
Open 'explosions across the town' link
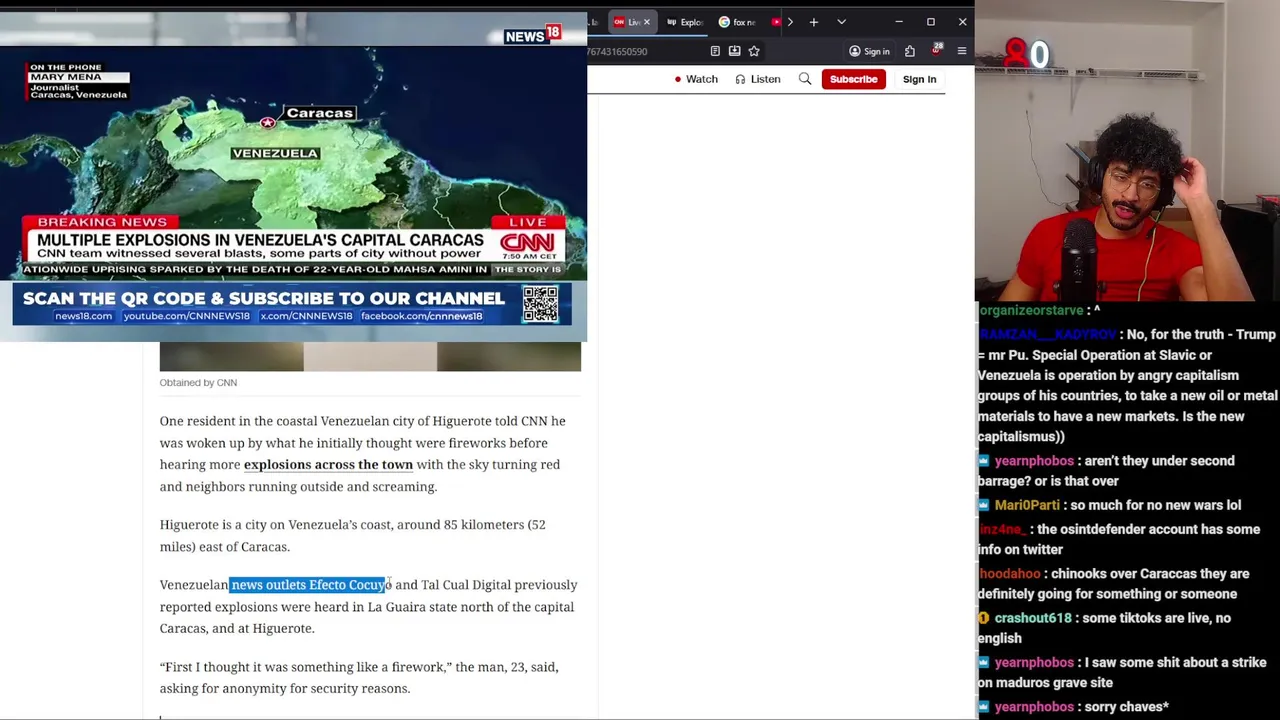click(x=328, y=464)
